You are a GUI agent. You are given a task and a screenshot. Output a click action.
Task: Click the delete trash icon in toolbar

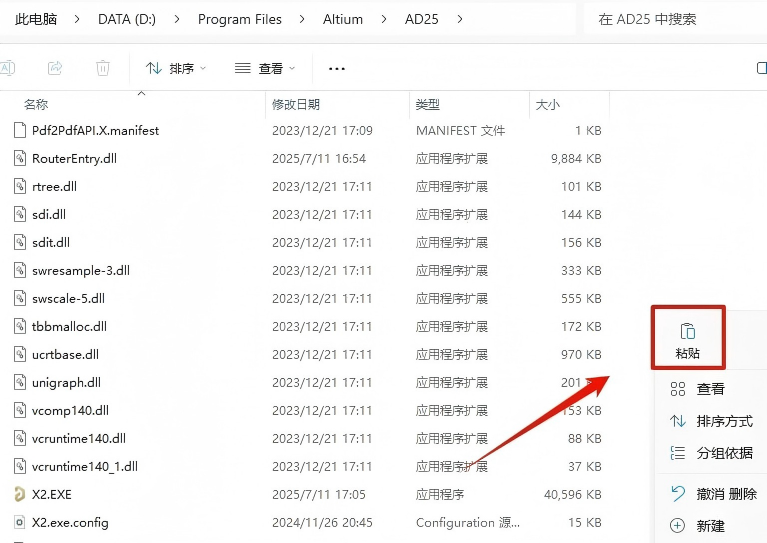(103, 68)
